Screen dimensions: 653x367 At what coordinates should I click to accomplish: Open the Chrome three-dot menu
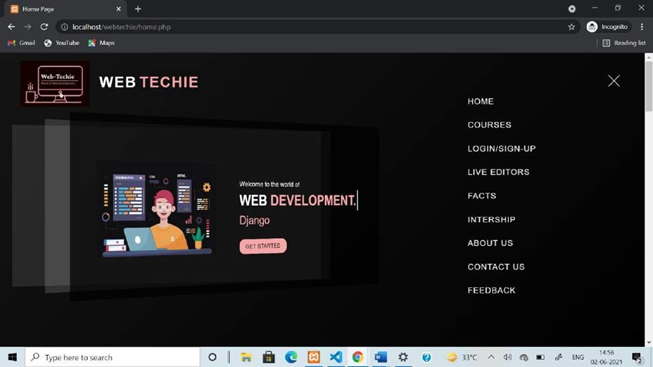642,27
